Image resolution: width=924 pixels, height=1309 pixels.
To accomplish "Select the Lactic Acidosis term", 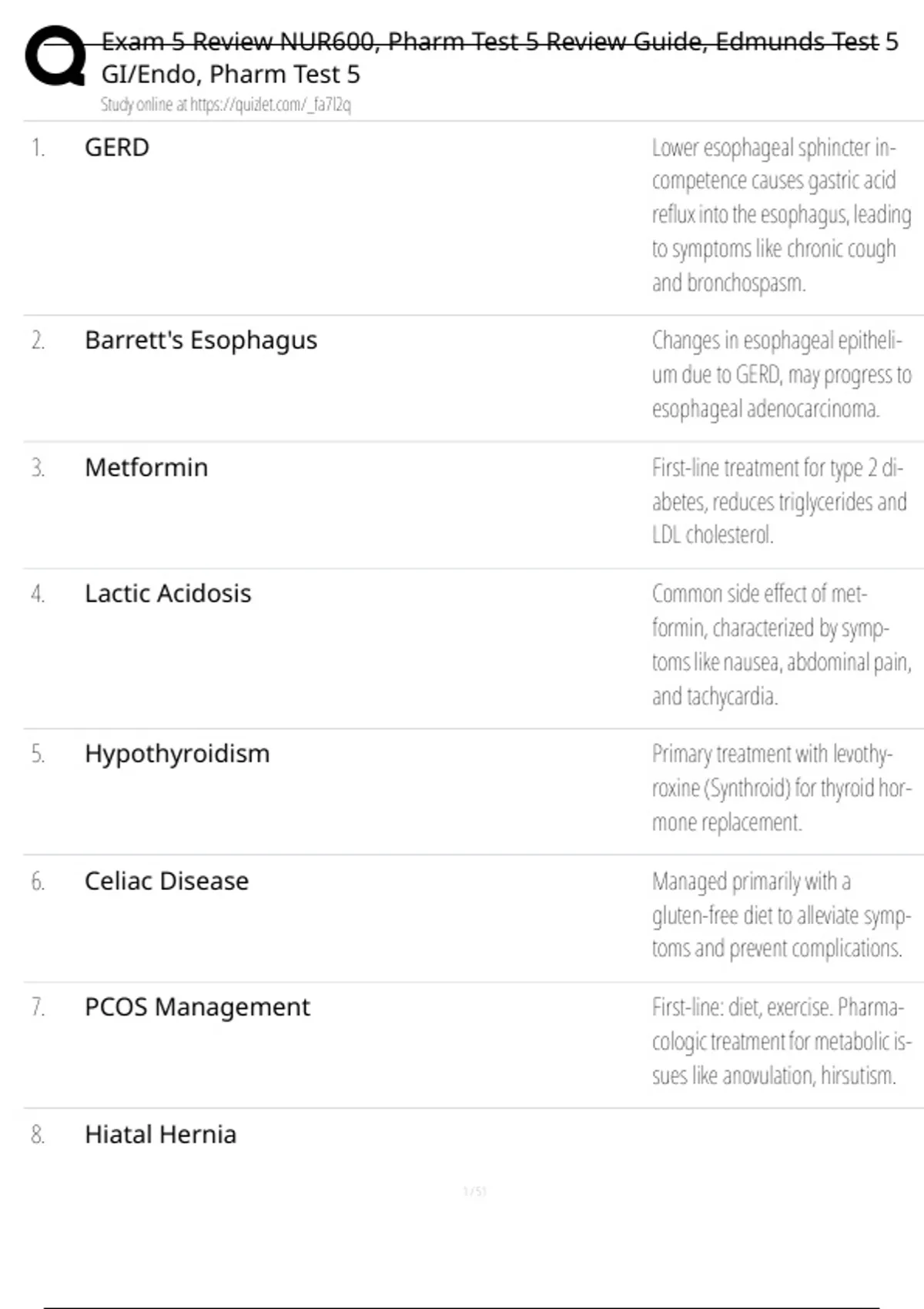I will click(168, 594).
